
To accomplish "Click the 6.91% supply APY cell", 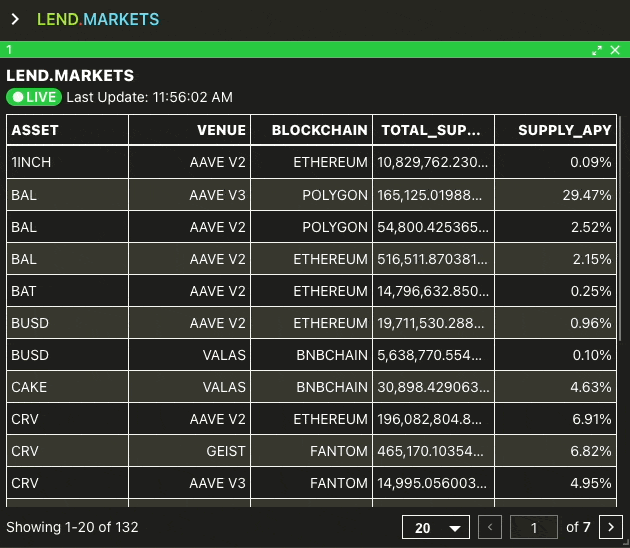I will (556, 419).
